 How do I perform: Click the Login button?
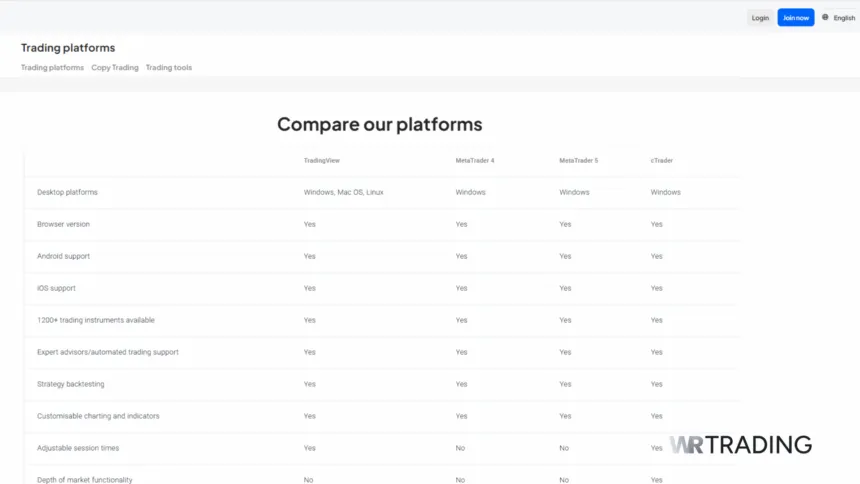[760, 18]
